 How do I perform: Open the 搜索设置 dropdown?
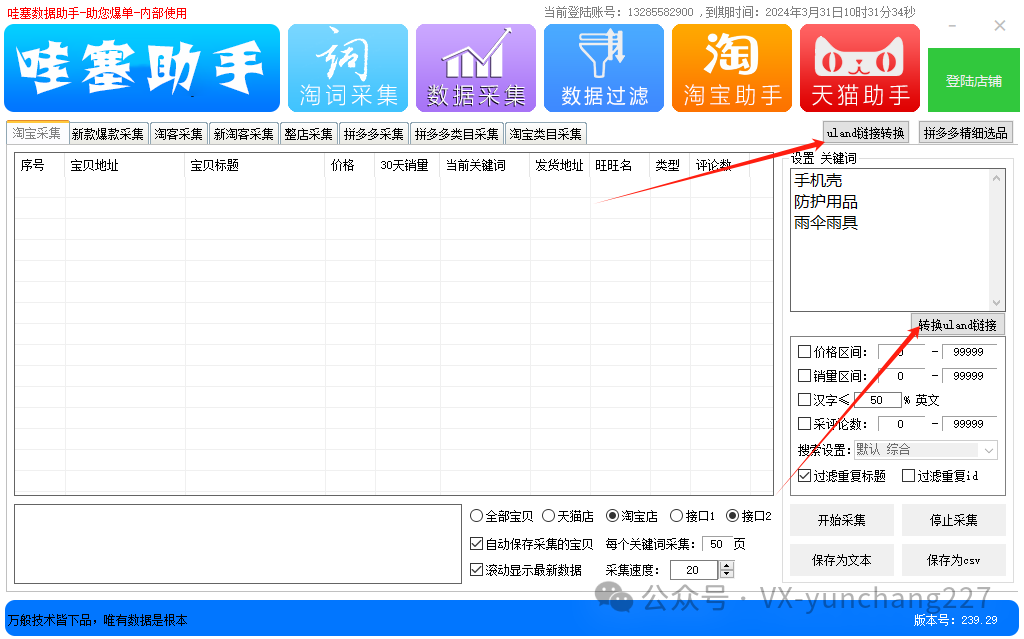[x=926, y=449]
